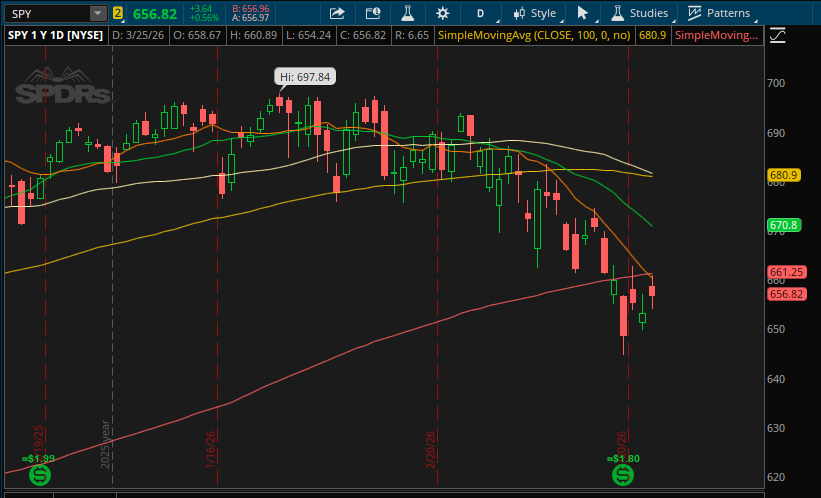Image resolution: width=821 pixels, height=498 pixels.
Task: Click the yellow number 2 link badge
Action: 118,14
